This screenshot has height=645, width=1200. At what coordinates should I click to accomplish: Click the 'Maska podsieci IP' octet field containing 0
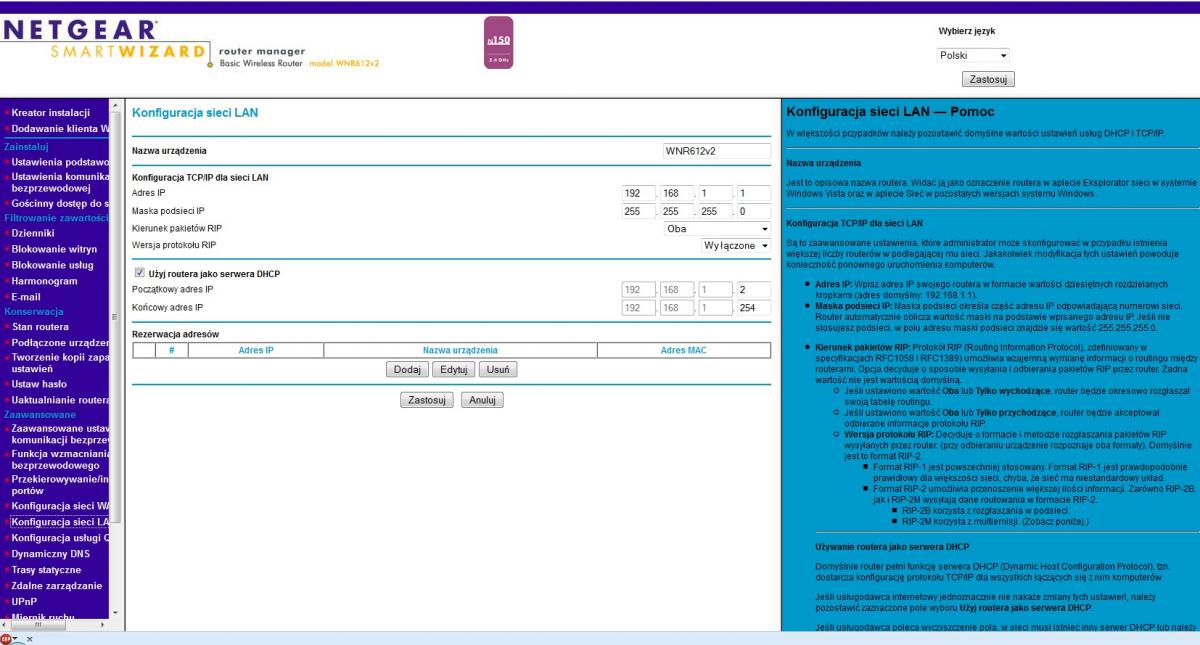753,210
